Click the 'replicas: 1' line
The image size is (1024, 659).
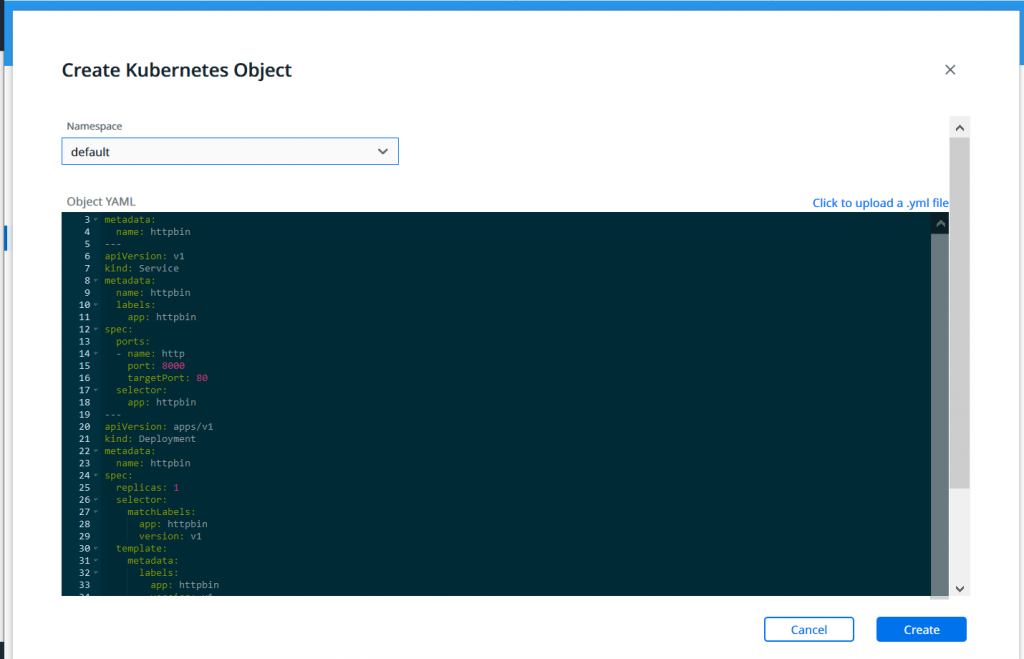click(x=148, y=488)
